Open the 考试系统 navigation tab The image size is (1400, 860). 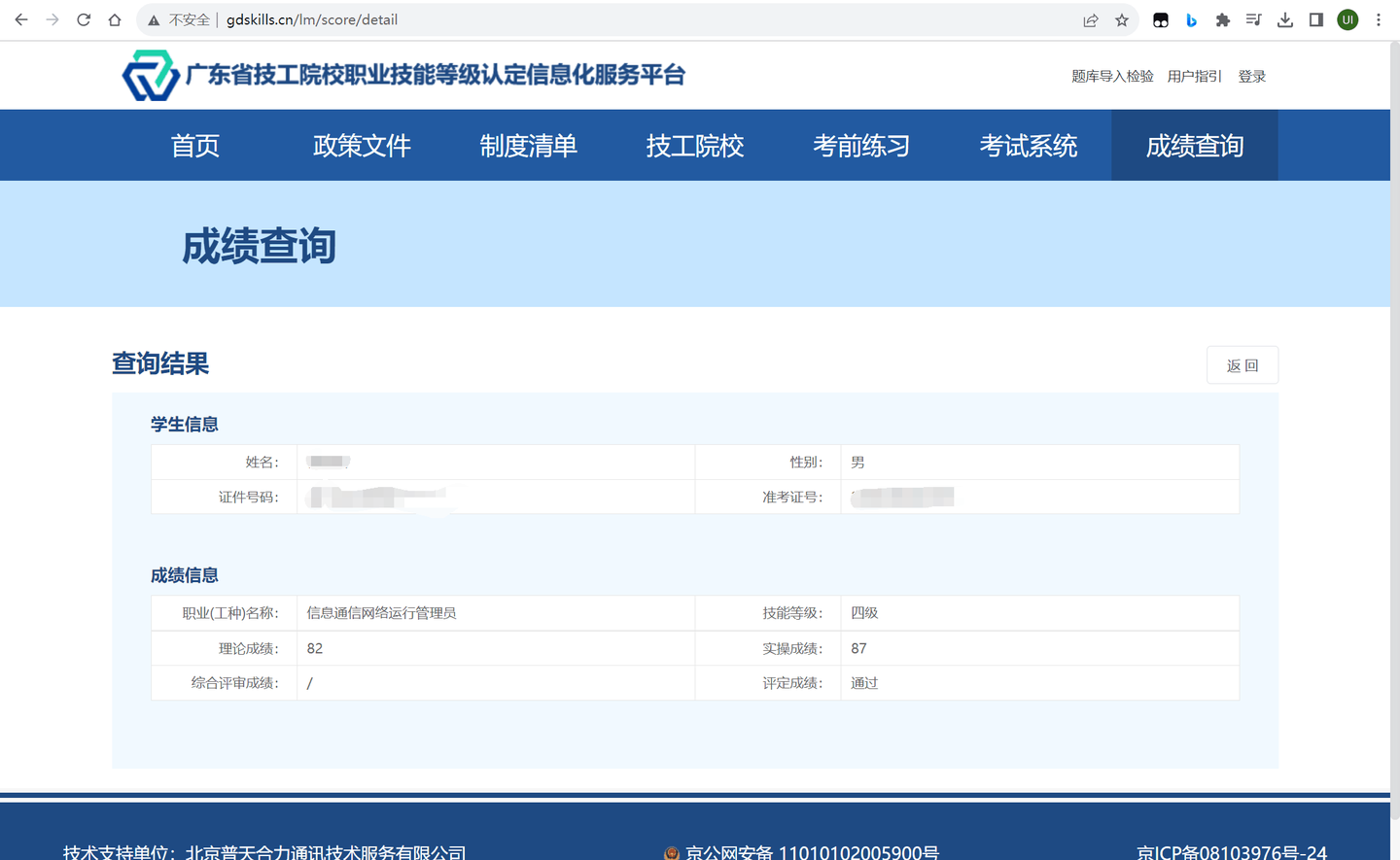click(x=1029, y=146)
